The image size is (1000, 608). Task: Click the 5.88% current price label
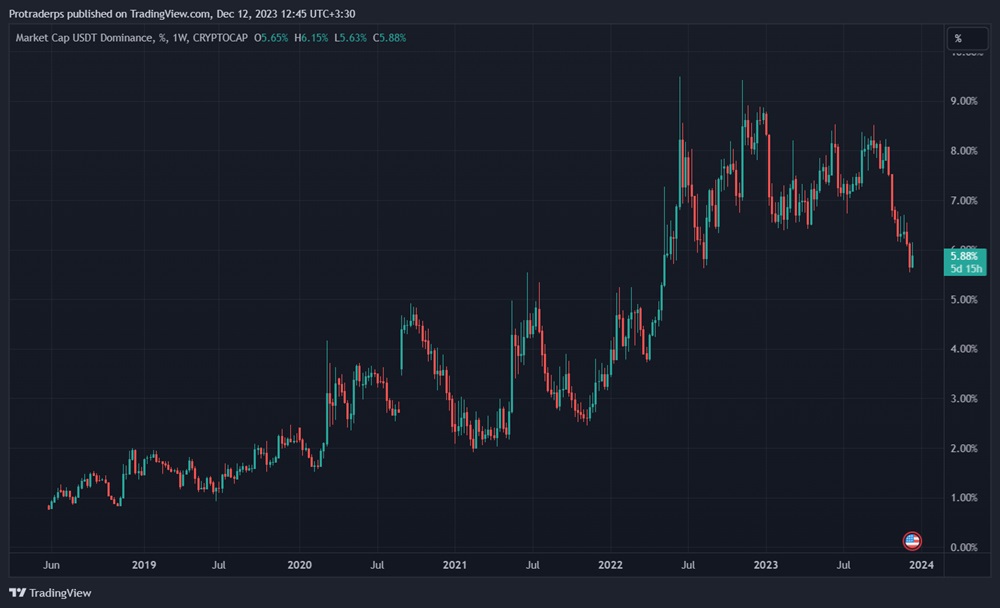click(963, 256)
